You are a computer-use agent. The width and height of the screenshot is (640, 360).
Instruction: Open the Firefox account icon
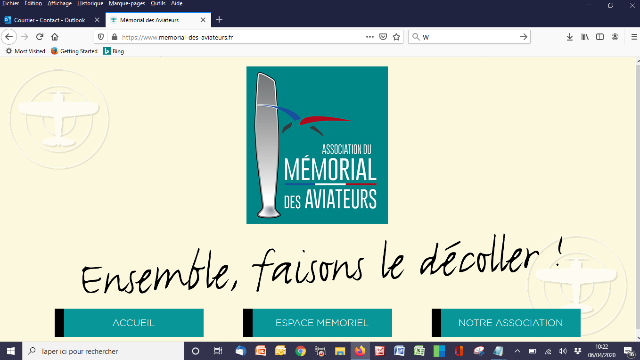(615, 37)
